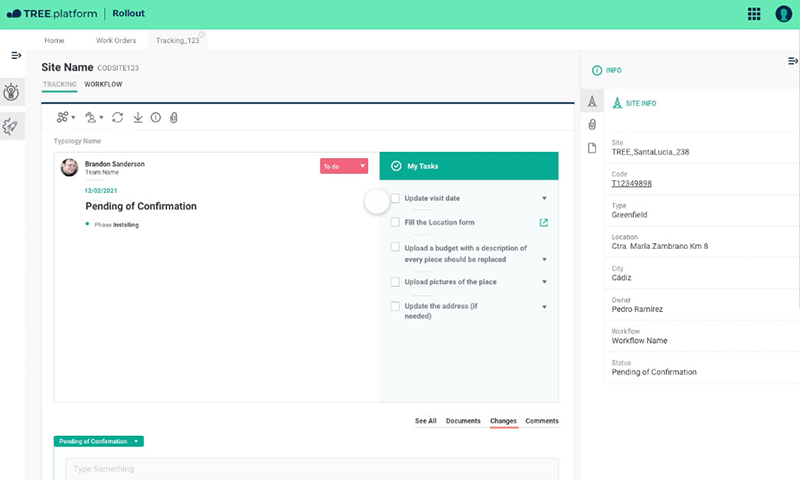This screenshot has height=480, width=800.
Task: Check the Fill the Location form task
Action: click(x=396, y=222)
